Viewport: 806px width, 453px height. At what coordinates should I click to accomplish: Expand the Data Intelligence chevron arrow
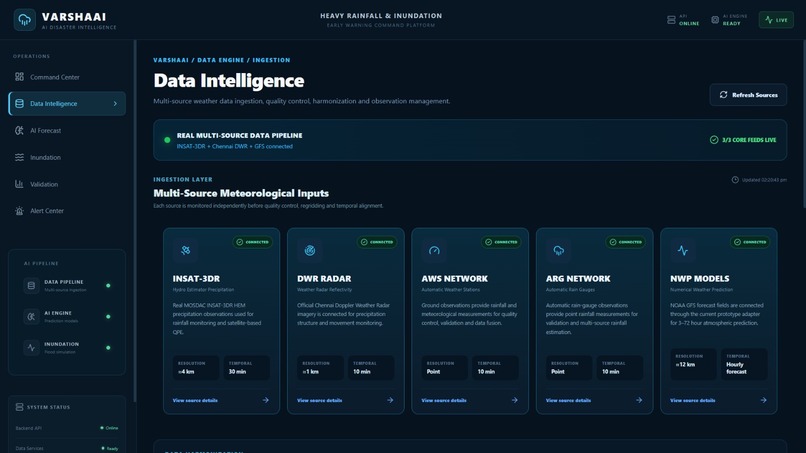115,104
